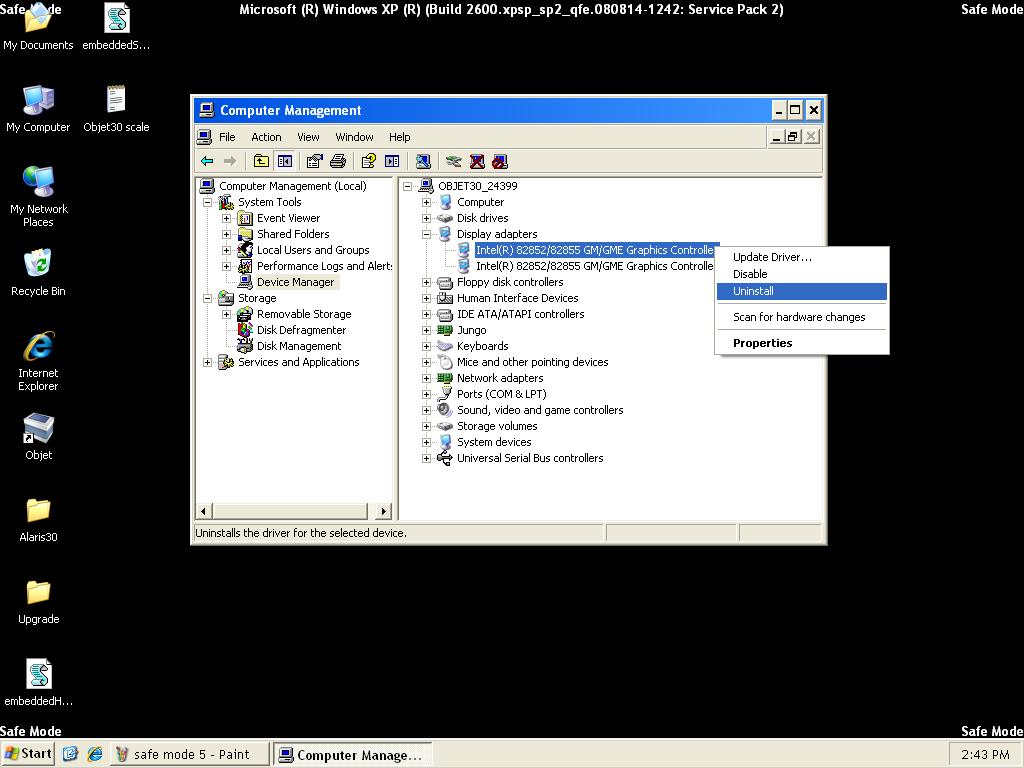Expand the Universal Serial Bus controllers category
The height and width of the screenshot is (768, 1024).
(426, 458)
